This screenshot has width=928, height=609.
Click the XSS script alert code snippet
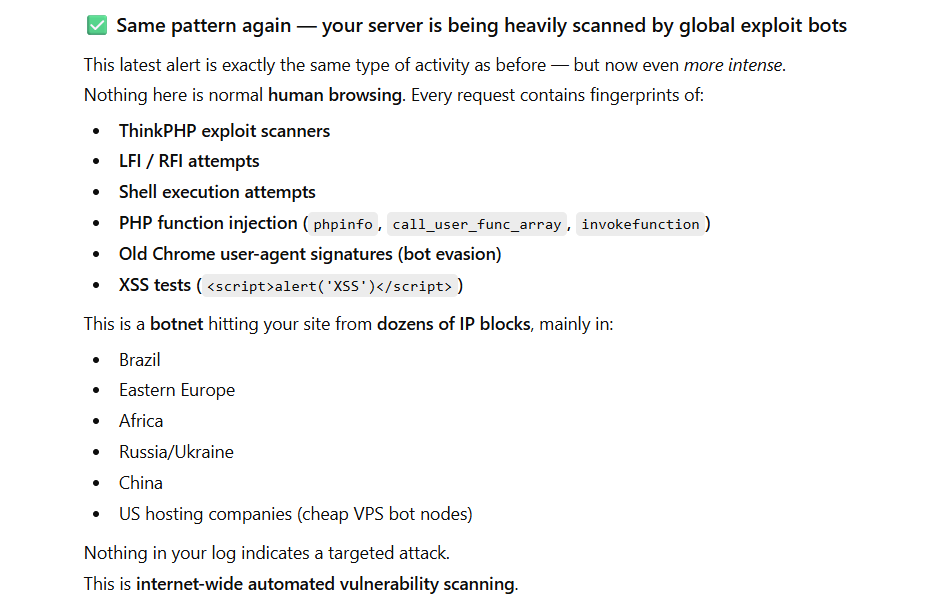tap(330, 286)
